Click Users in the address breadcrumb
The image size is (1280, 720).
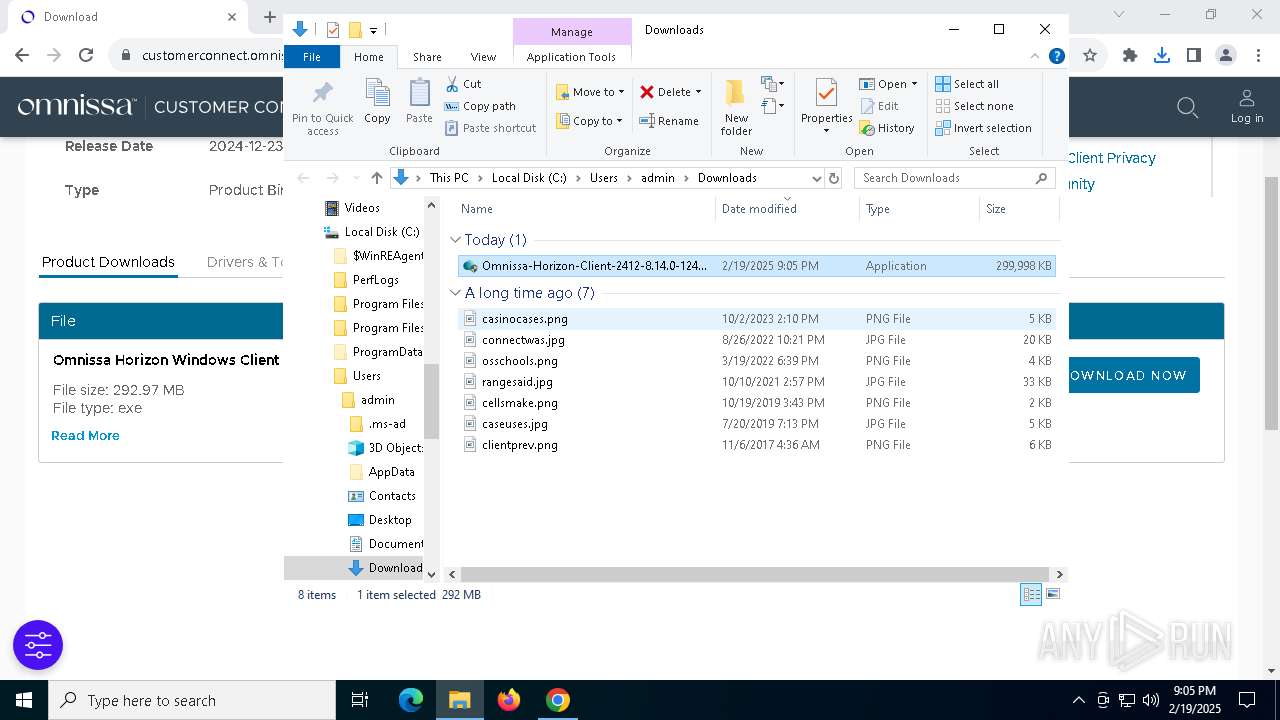click(604, 178)
